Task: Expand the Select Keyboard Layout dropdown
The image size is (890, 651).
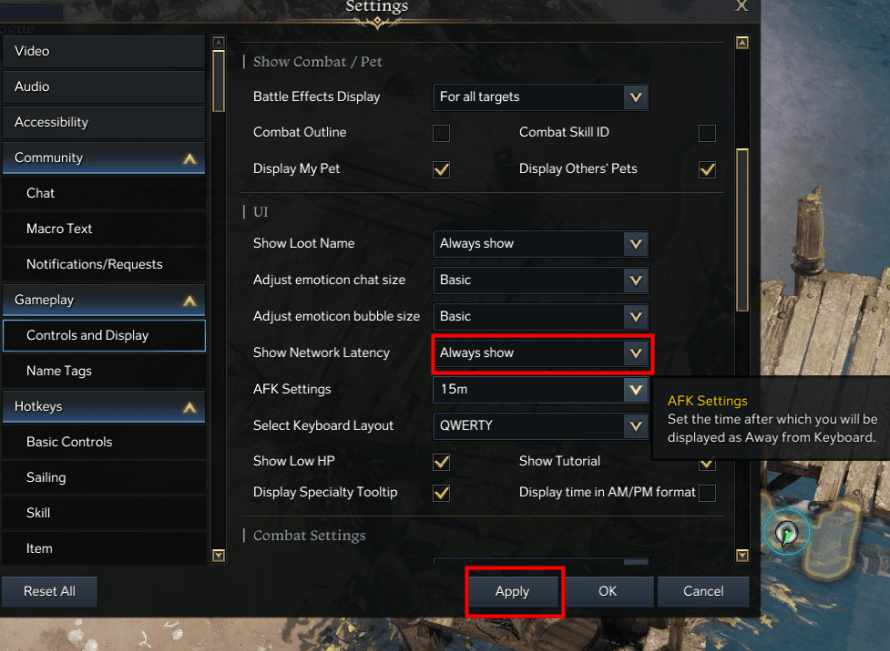Action: click(x=635, y=426)
